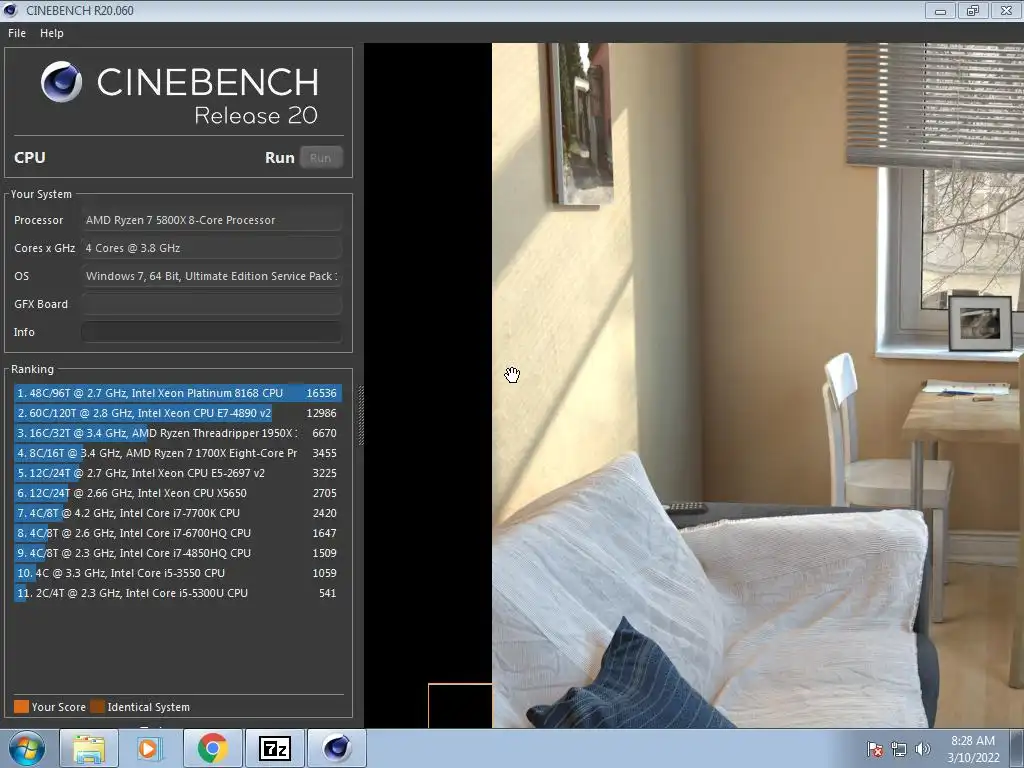This screenshot has height=768, width=1024.
Task: Click the Cinebench icon in the title bar
Action: [10, 10]
